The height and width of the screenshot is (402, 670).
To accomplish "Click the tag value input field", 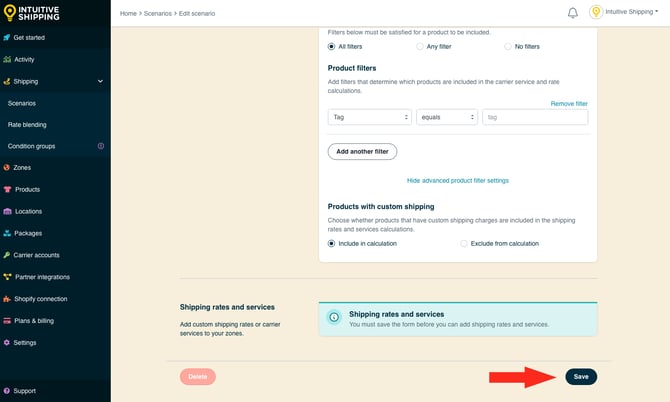I will [x=534, y=117].
